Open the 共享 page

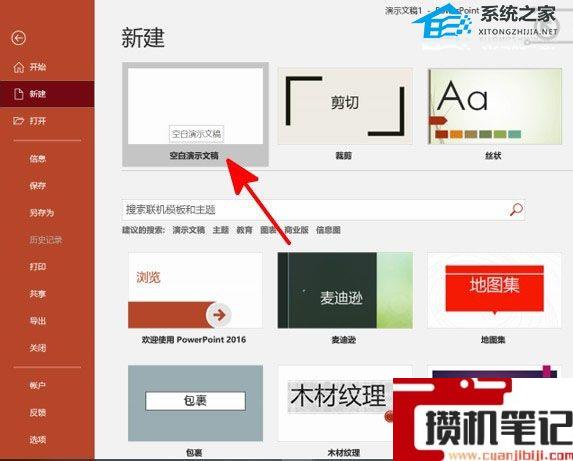[x=38, y=294]
